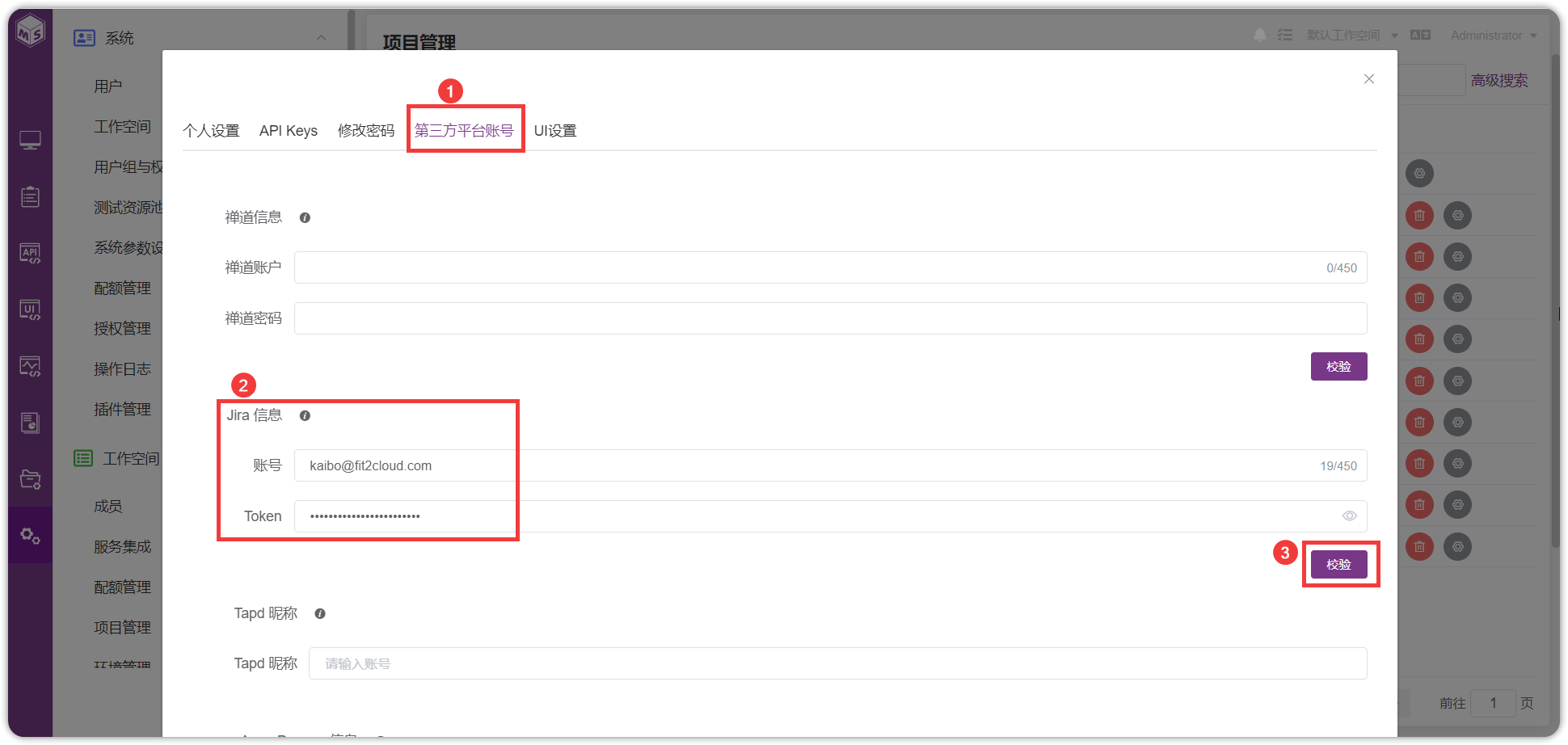Open the performance testing chart sidebar icon
This screenshot has width=1568, height=745.
click(30, 367)
